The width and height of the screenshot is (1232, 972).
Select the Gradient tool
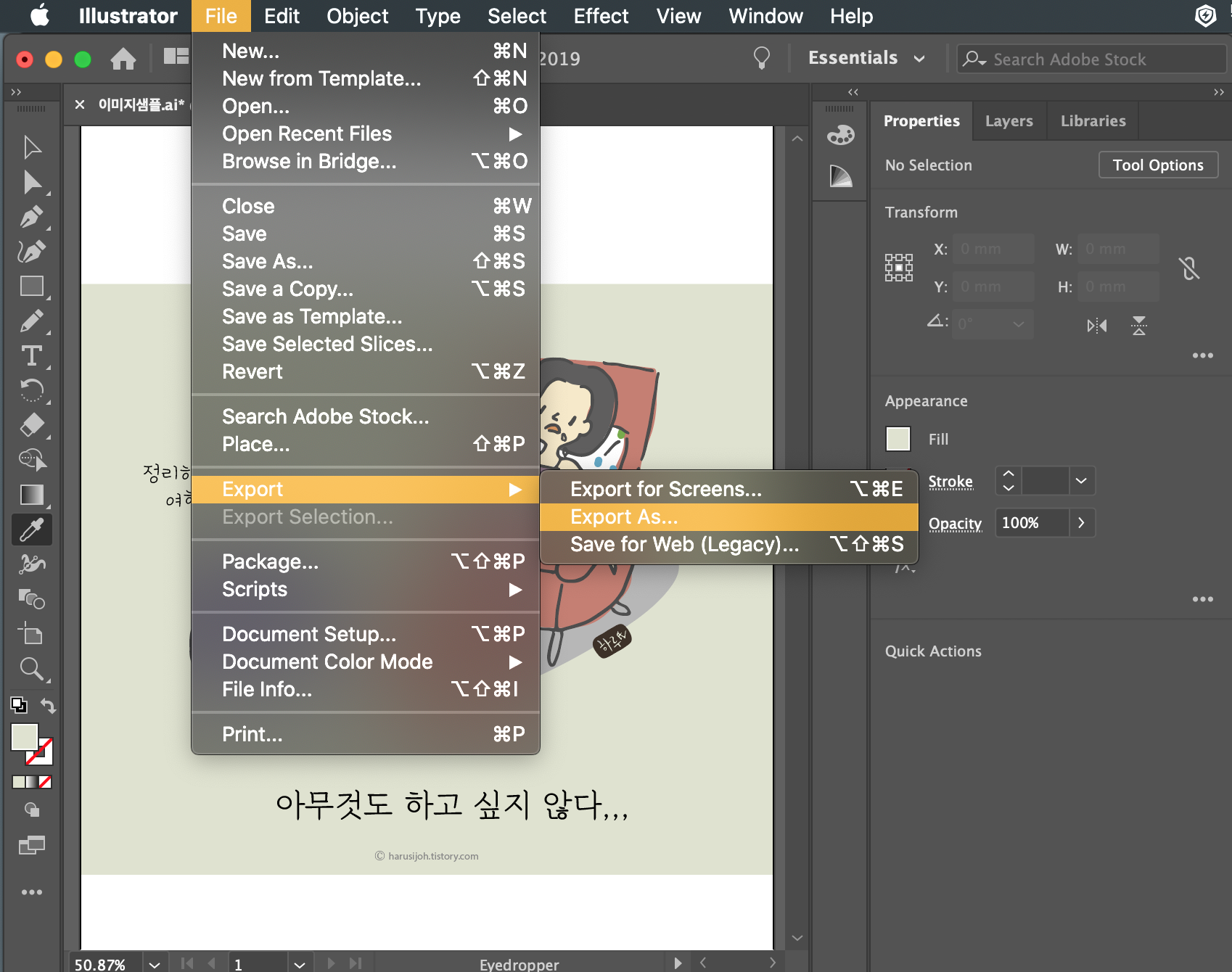point(32,495)
